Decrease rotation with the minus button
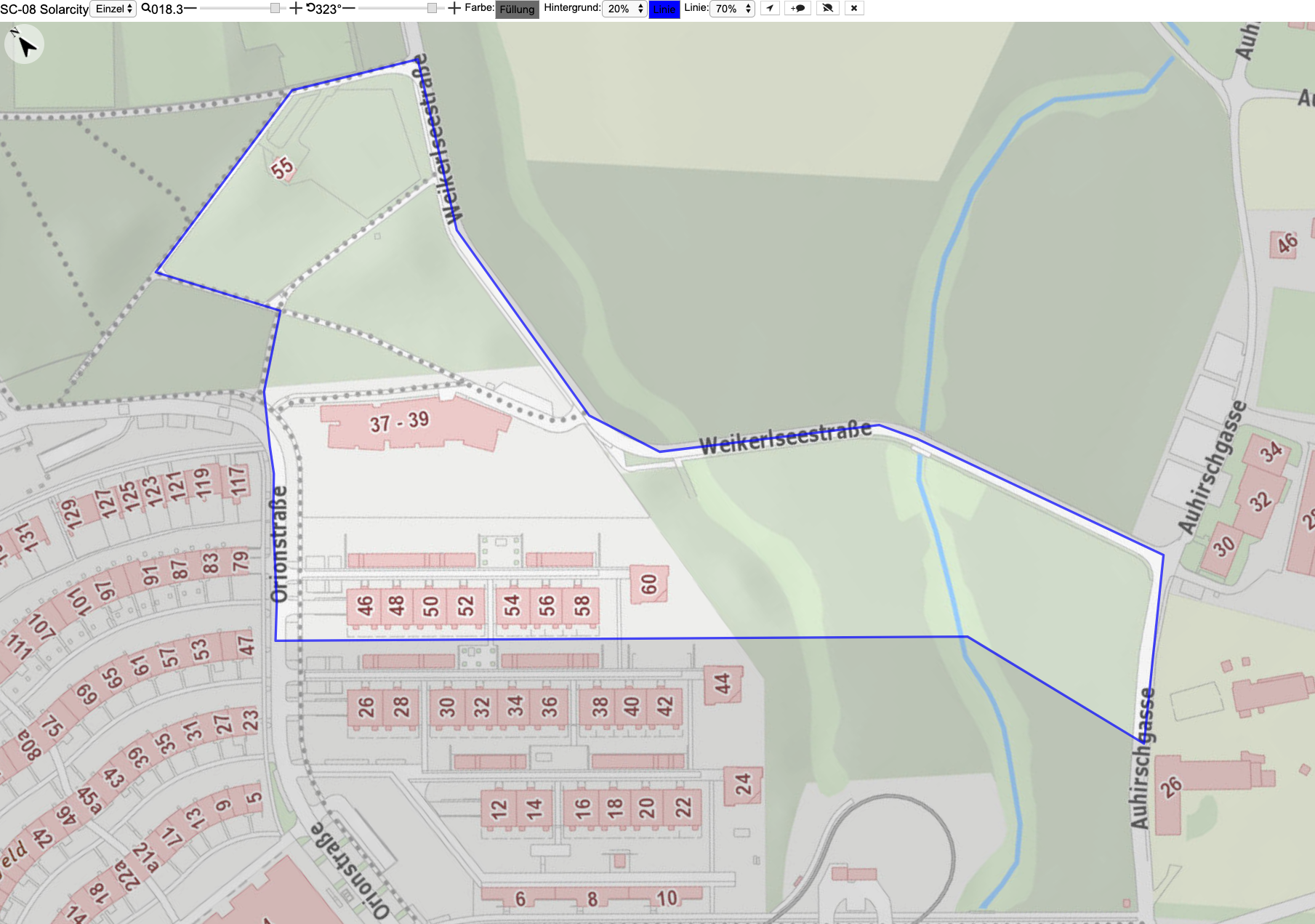 point(349,9)
